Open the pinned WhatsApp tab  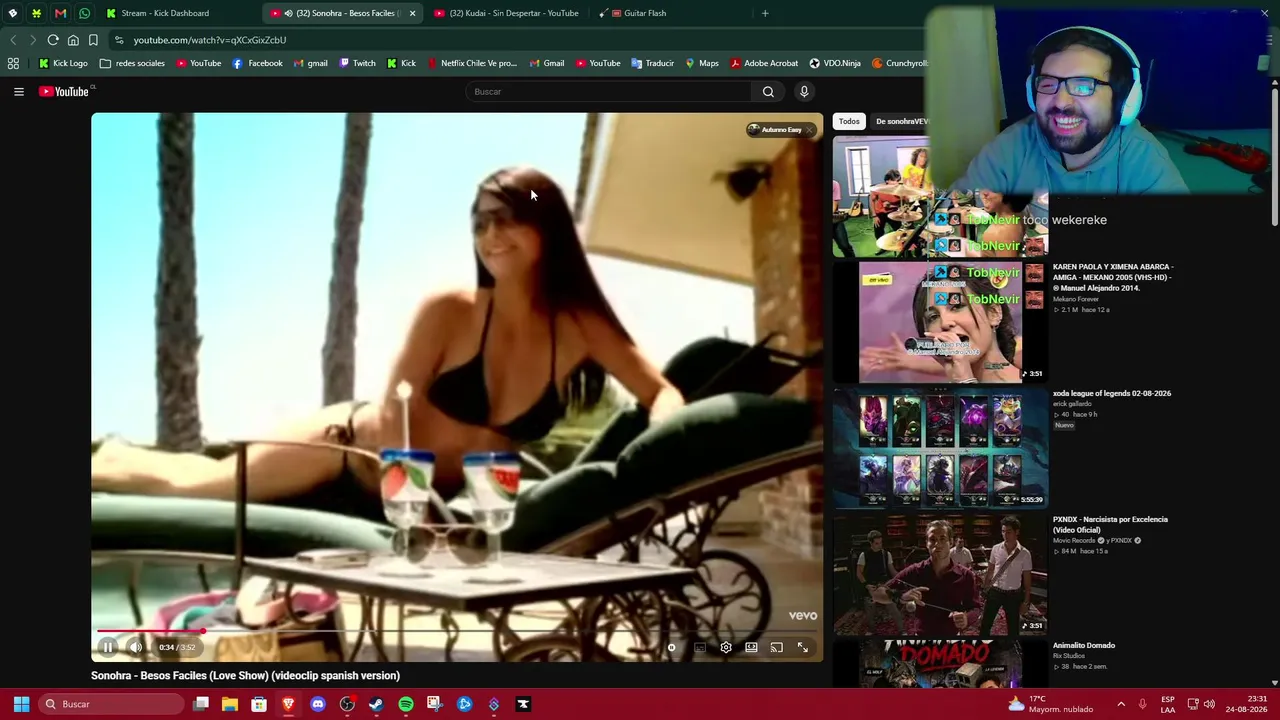coord(84,13)
